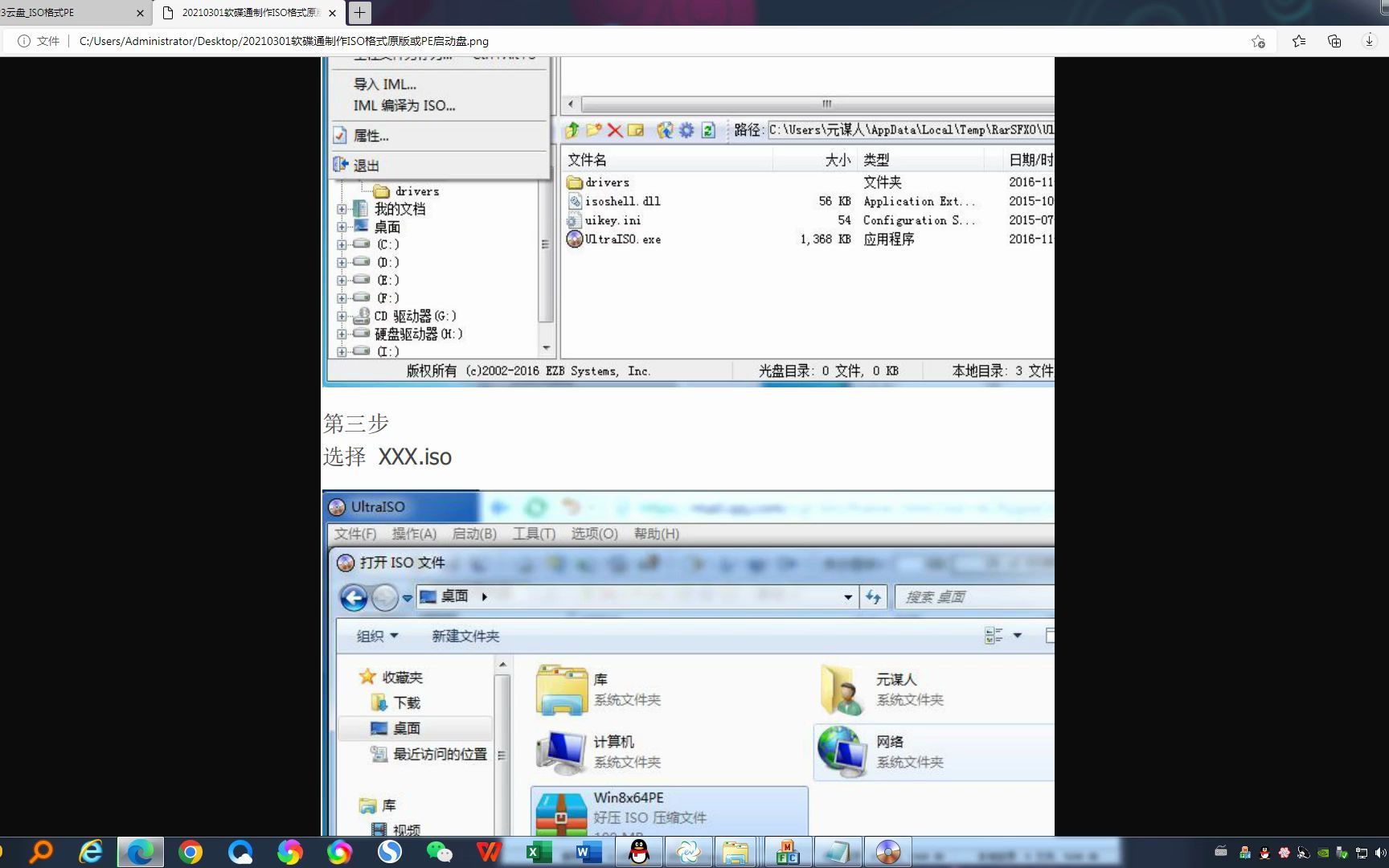
Task: Expand the (F:) drive node
Action: [342, 298]
